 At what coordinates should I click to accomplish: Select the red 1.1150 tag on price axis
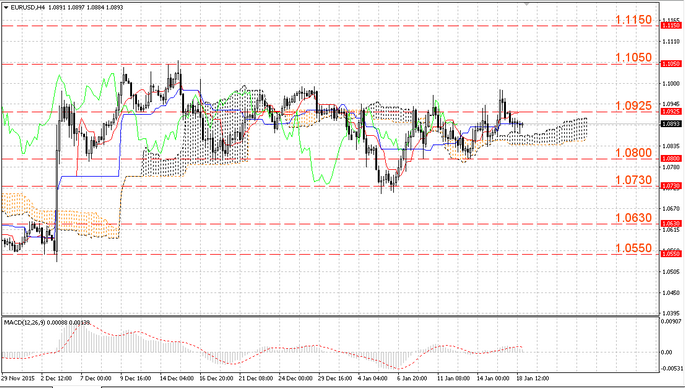tap(671, 26)
